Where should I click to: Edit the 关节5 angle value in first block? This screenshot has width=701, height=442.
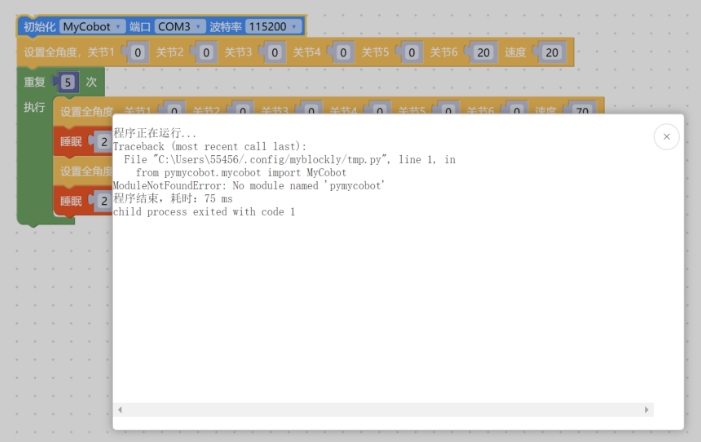tap(411, 53)
